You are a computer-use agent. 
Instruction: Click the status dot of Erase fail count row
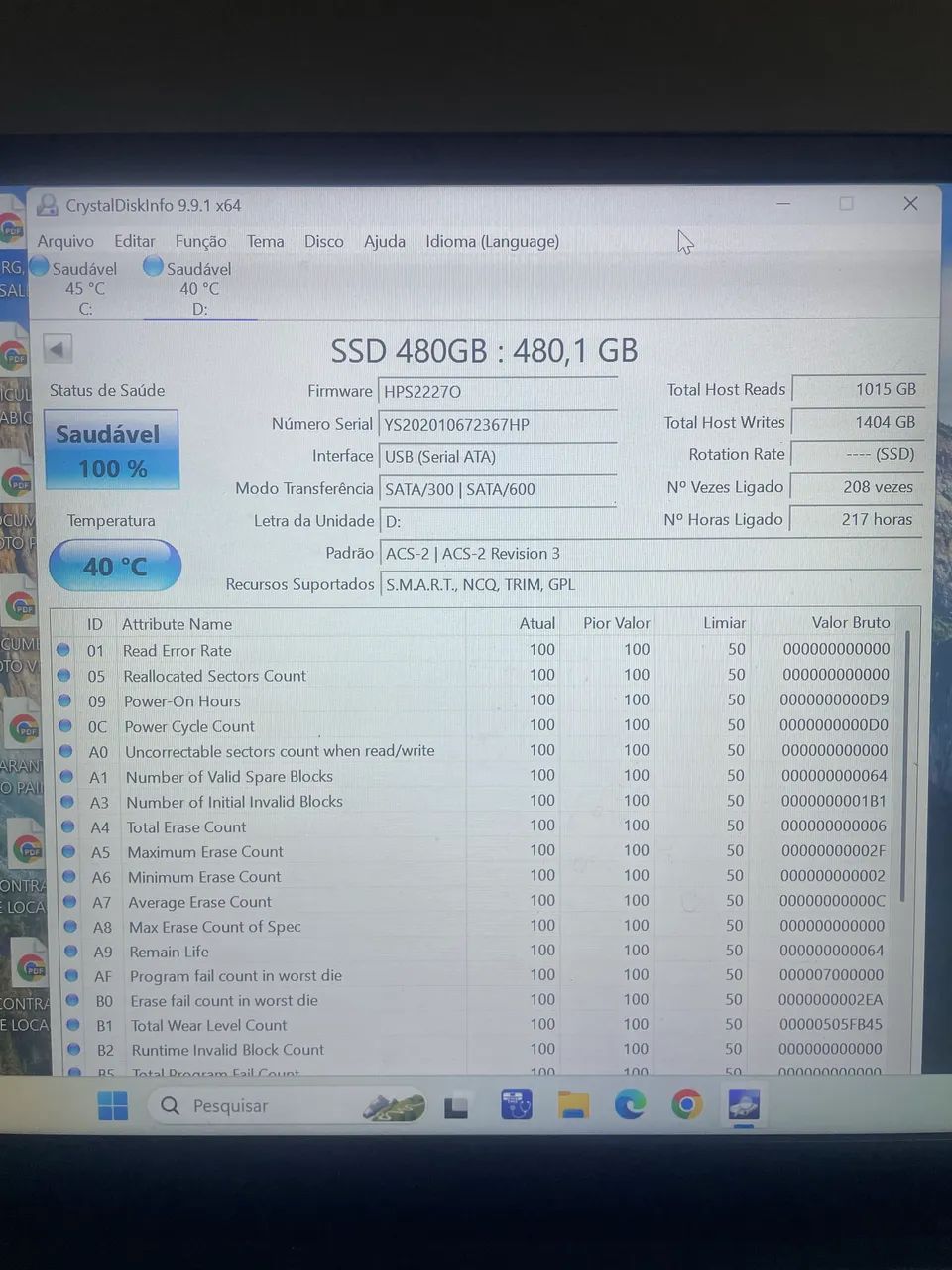73,1000
